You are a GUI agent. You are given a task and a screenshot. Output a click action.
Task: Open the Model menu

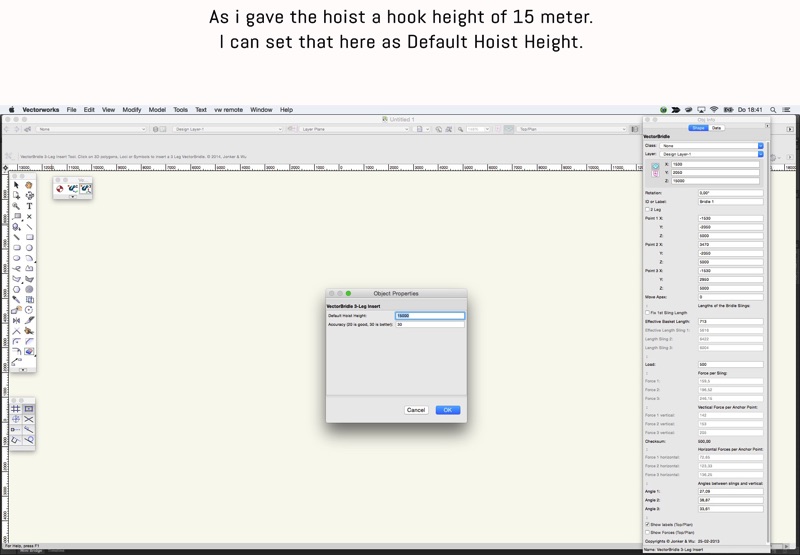[x=157, y=110]
